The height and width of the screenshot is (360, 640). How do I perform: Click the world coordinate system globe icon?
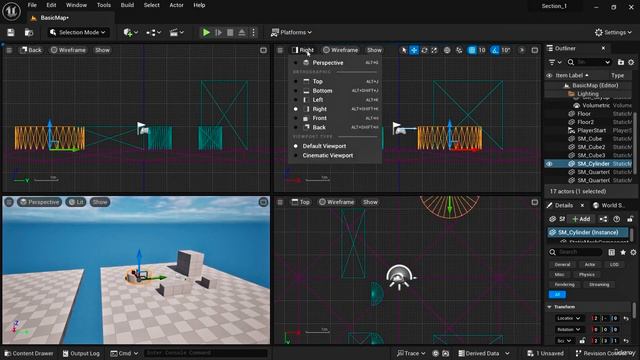click(x=447, y=50)
